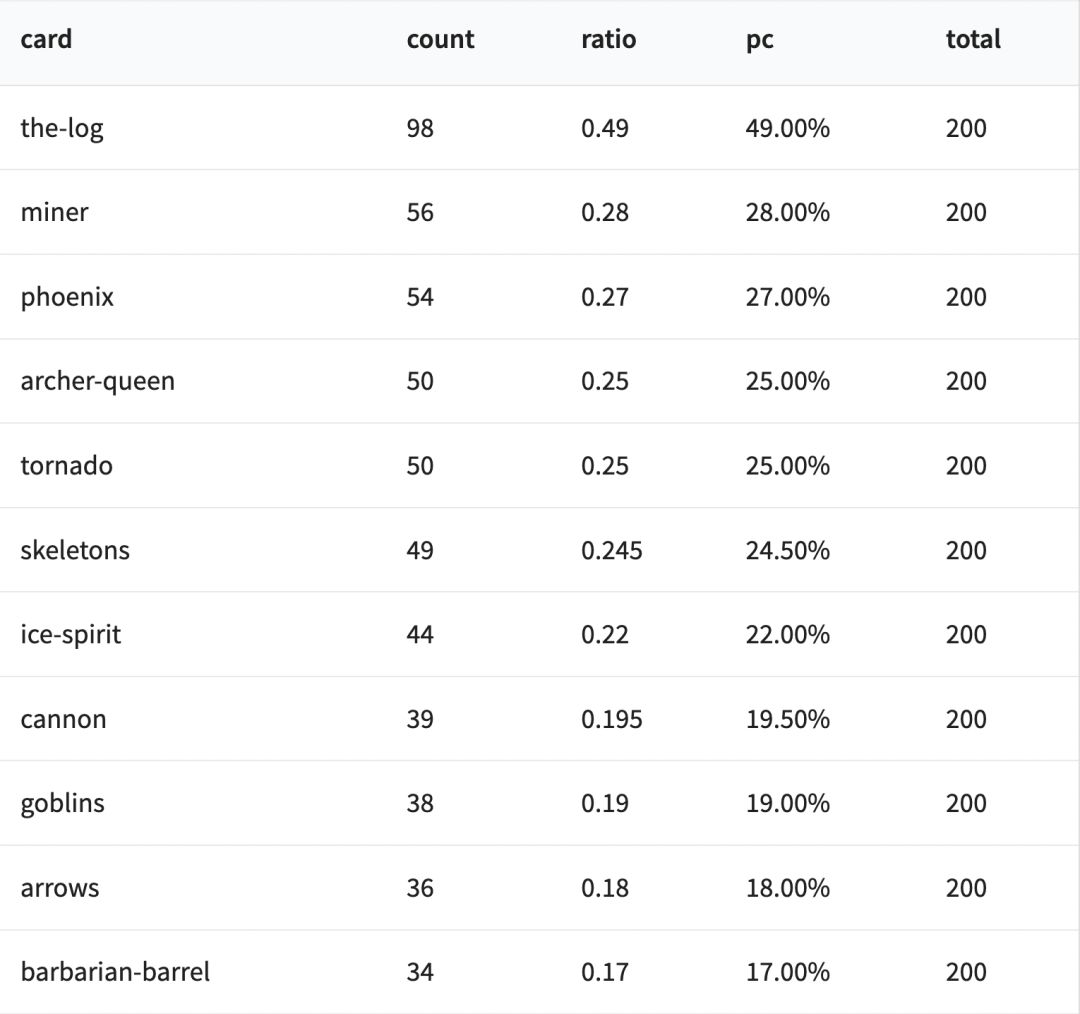Viewport: 1080px width, 1014px height.
Task: Click the count column header
Action: tap(440, 39)
